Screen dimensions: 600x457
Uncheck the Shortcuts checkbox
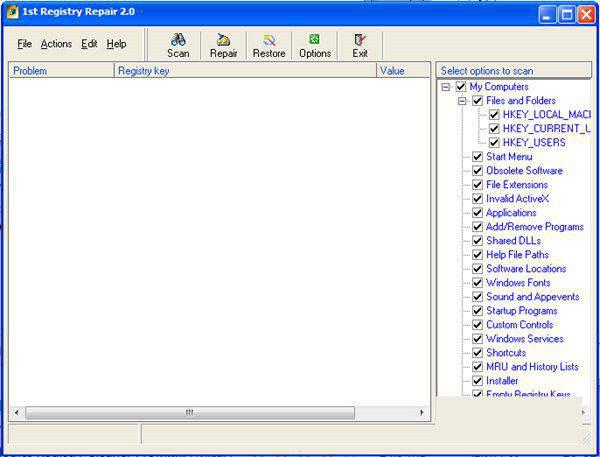pos(477,353)
